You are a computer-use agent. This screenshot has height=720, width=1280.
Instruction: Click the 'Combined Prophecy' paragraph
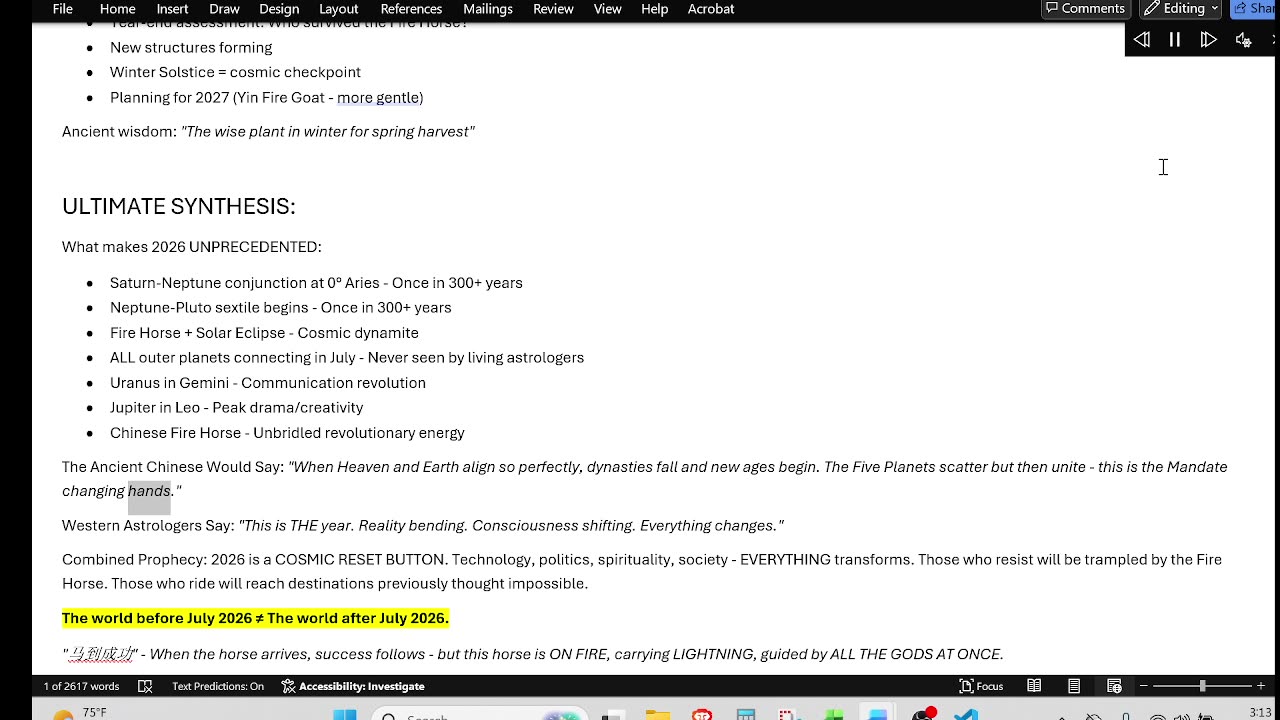tap(642, 572)
